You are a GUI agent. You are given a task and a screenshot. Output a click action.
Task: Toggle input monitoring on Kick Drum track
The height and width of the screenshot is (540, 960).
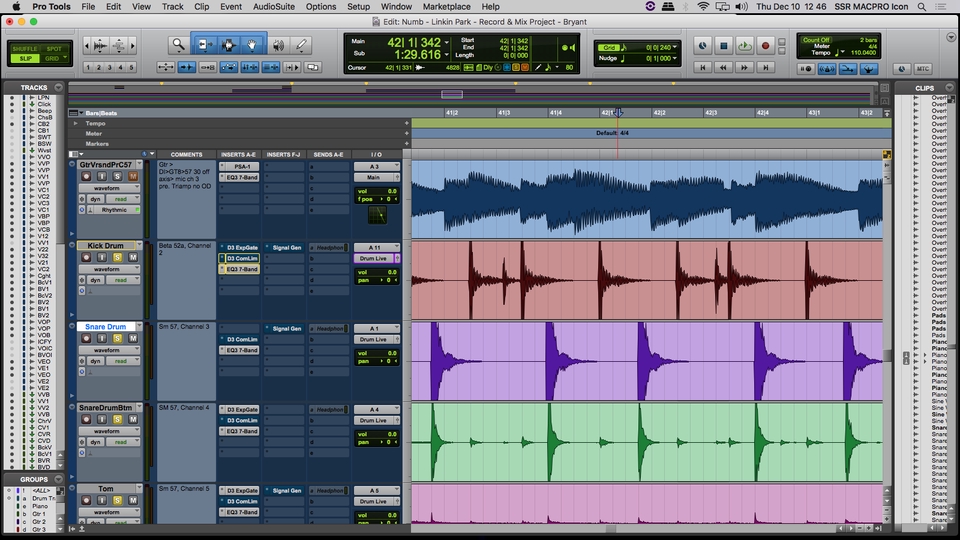[102, 258]
